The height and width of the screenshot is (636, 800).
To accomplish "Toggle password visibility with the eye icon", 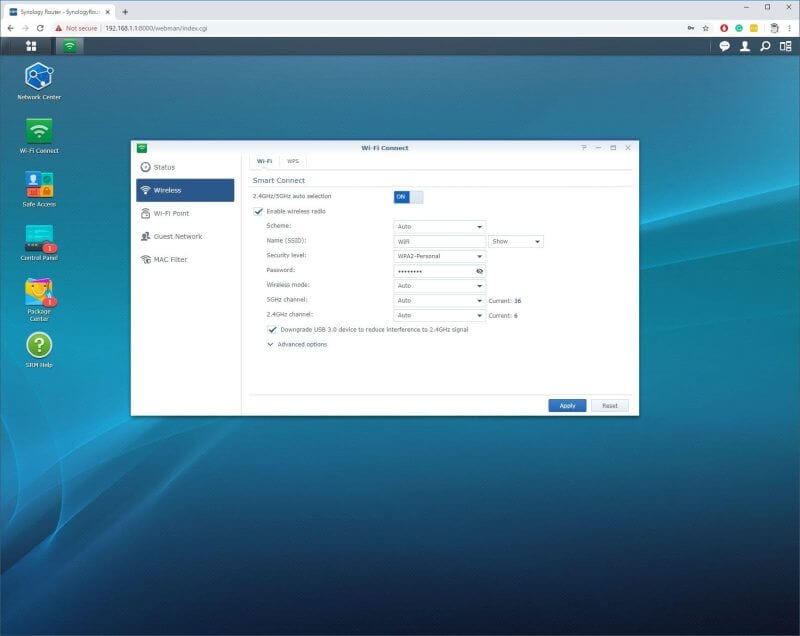I will pyautogui.click(x=480, y=270).
